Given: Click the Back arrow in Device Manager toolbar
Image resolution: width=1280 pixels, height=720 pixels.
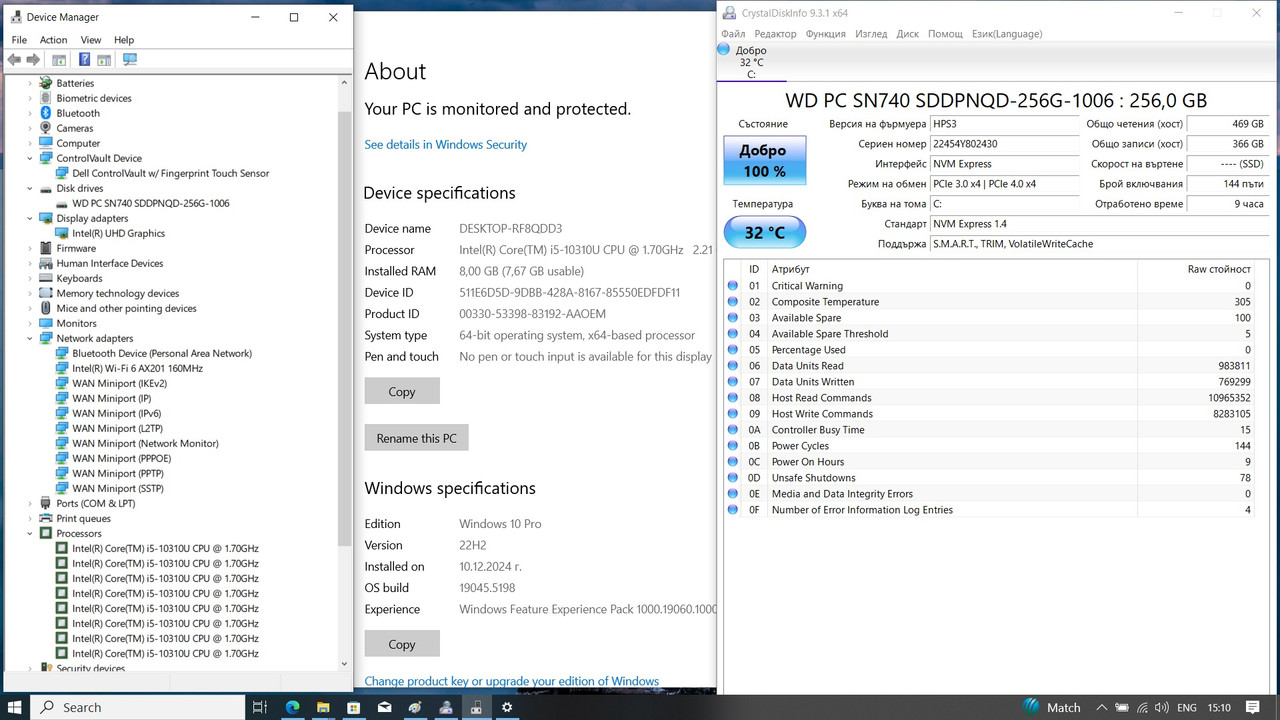Looking at the screenshot, I should [x=14, y=60].
